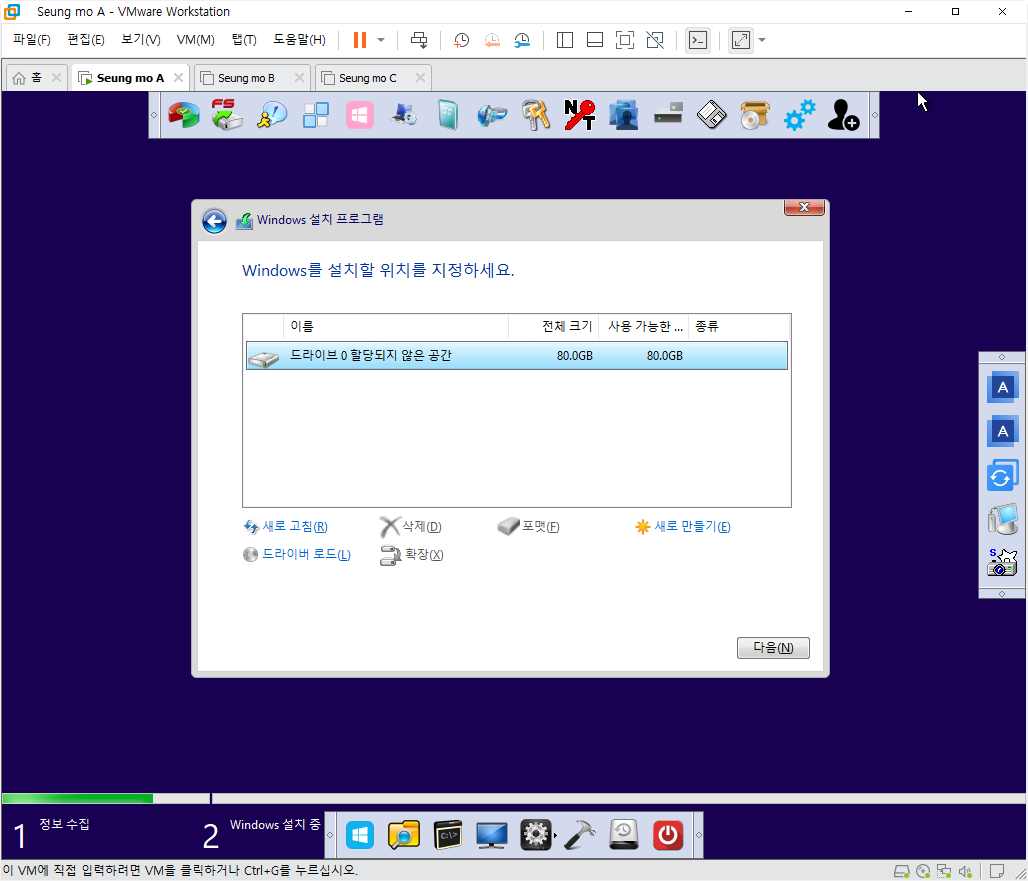Open the VM(M) menu
Screen dimensions: 1028x881
[x=195, y=40]
